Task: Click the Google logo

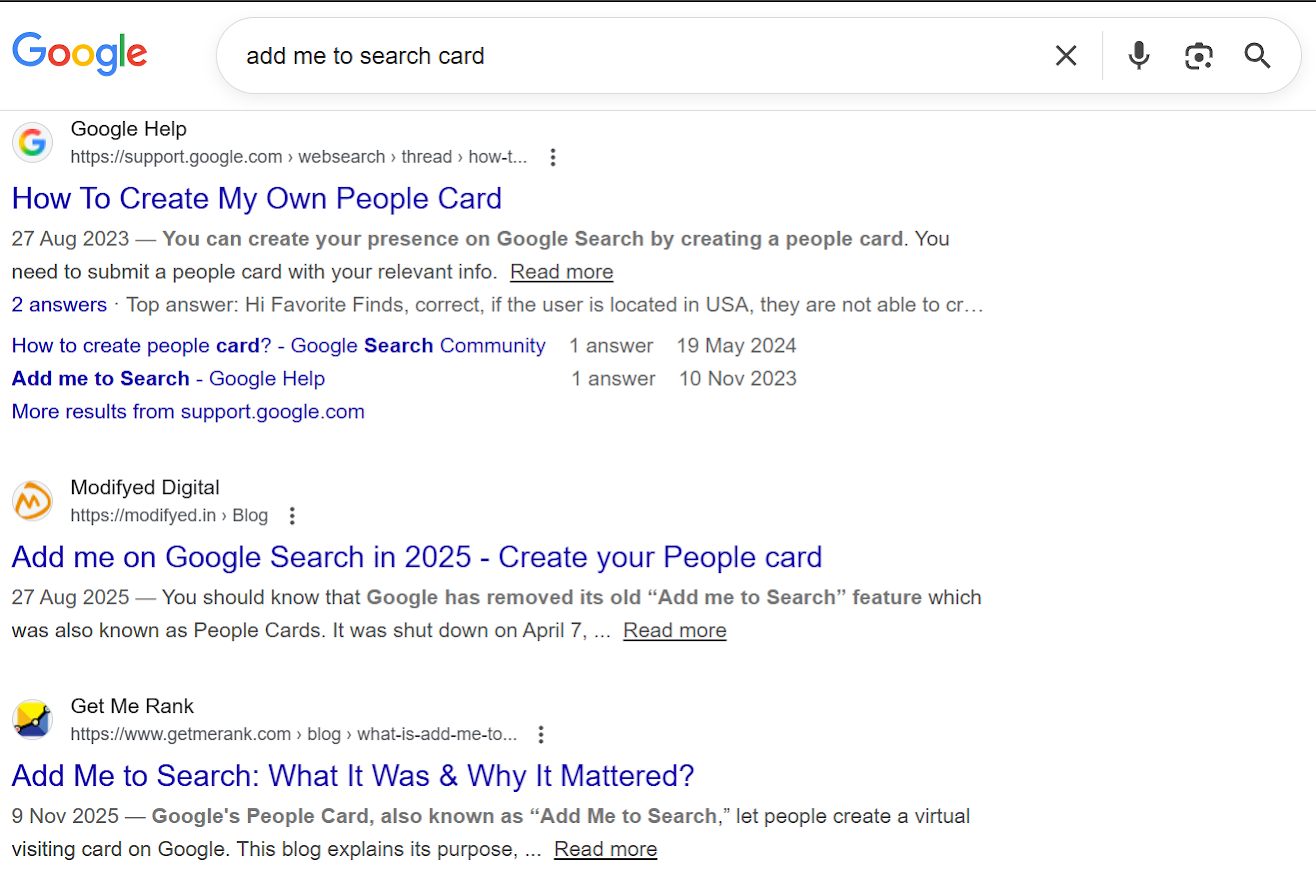Action: tap(79, 55)
